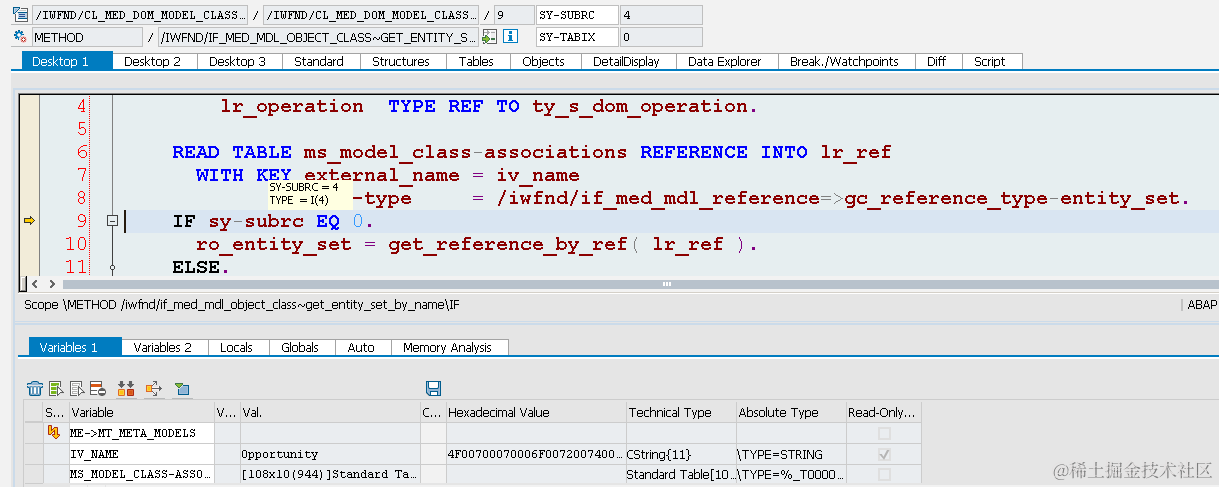
Task: Click the MS_MODEL_CLASS-ASSO variable cell
Action: [x=140, y=474]
